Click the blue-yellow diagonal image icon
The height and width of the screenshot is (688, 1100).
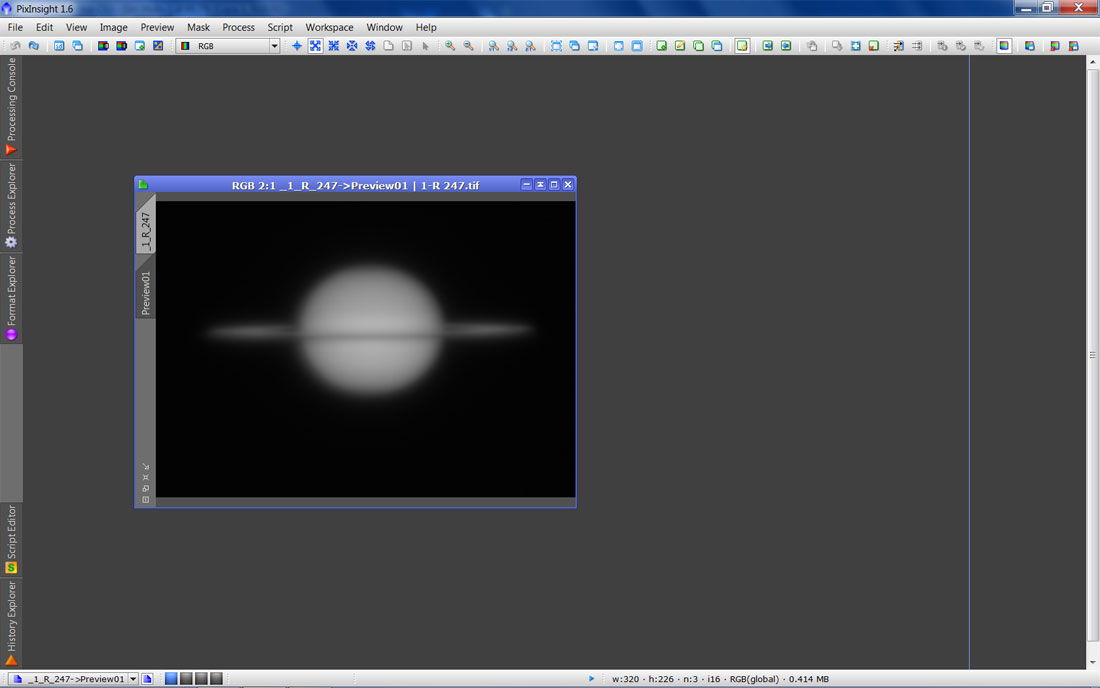click(158, 46)
